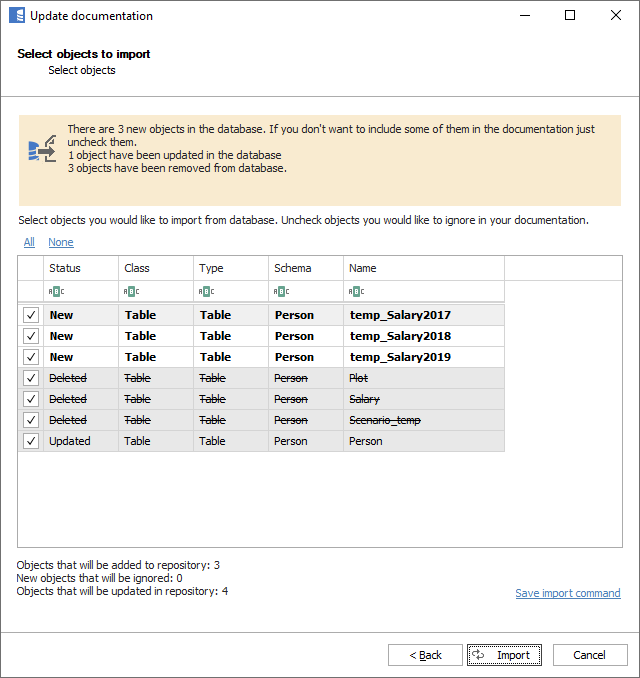
Task: Sort by the Name column header
Action: coord(423,268)
